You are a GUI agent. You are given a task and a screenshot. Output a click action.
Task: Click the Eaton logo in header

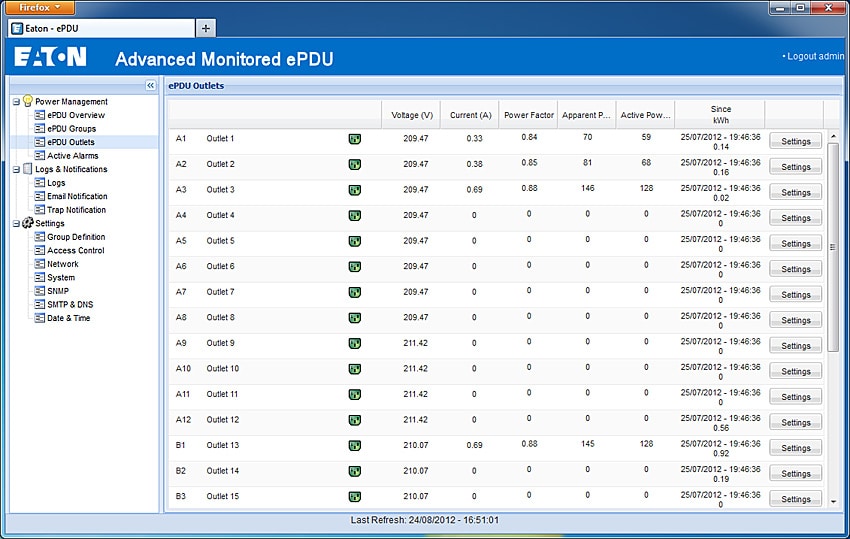50,56
